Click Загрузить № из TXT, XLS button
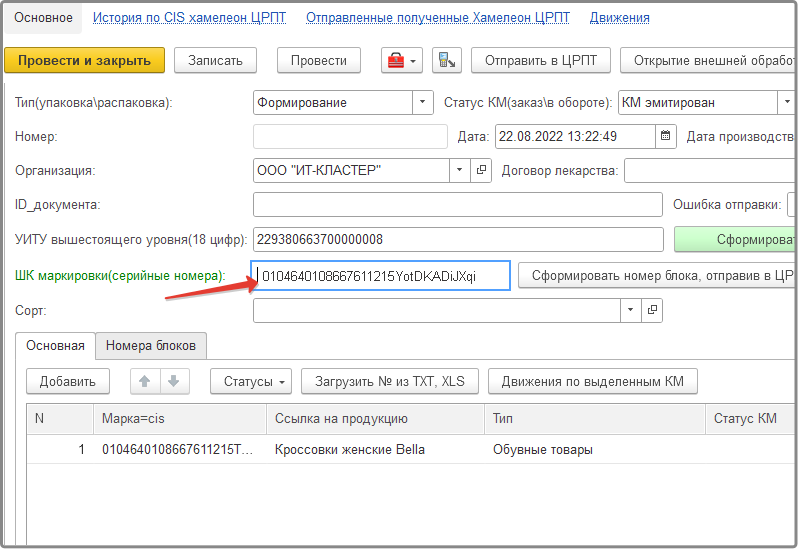The image size is (798, 549). click(x=390, y=382)
